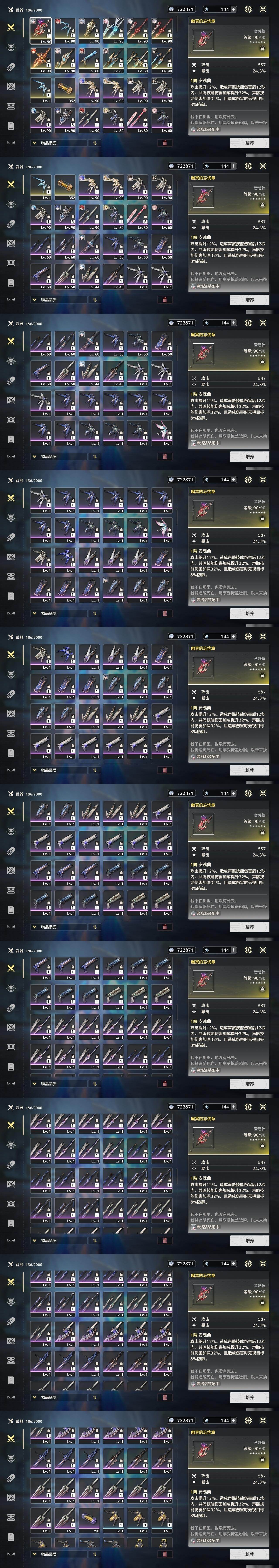Click the red trash delete icon in topmost panel
This screenshot has width=279, height=1568.
coord(165,143)
